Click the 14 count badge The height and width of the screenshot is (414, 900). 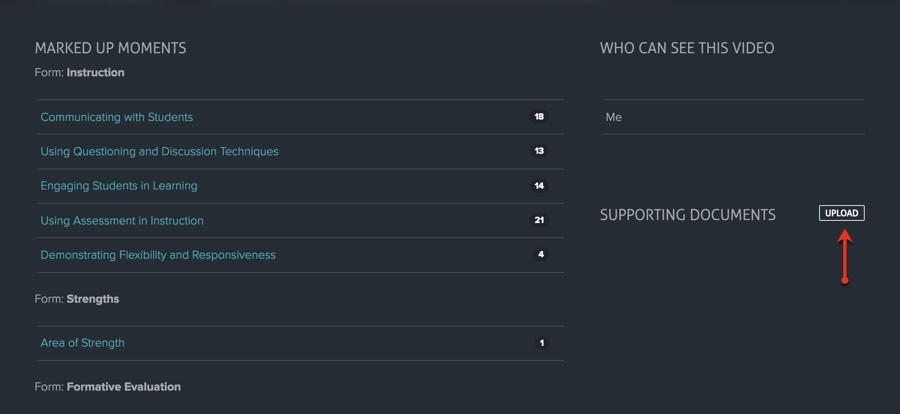point(539,185)
